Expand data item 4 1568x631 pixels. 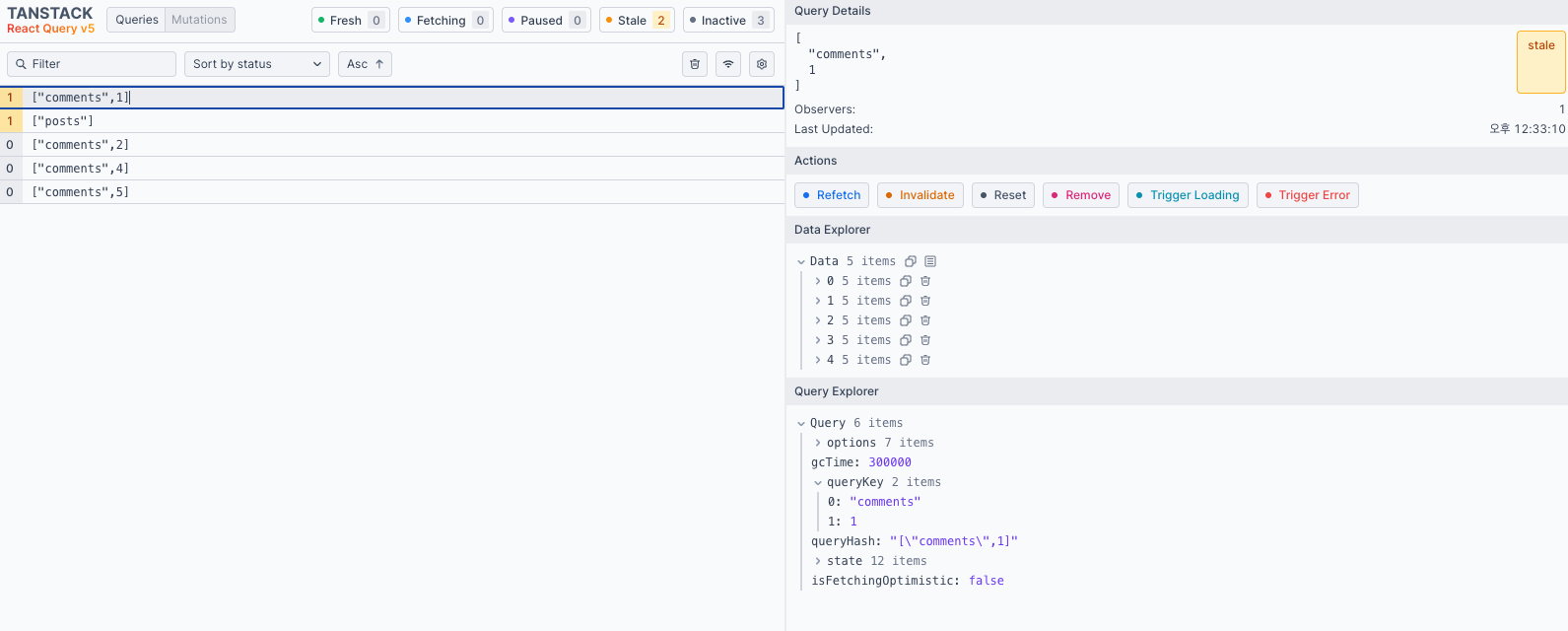(x=818, y=360)
